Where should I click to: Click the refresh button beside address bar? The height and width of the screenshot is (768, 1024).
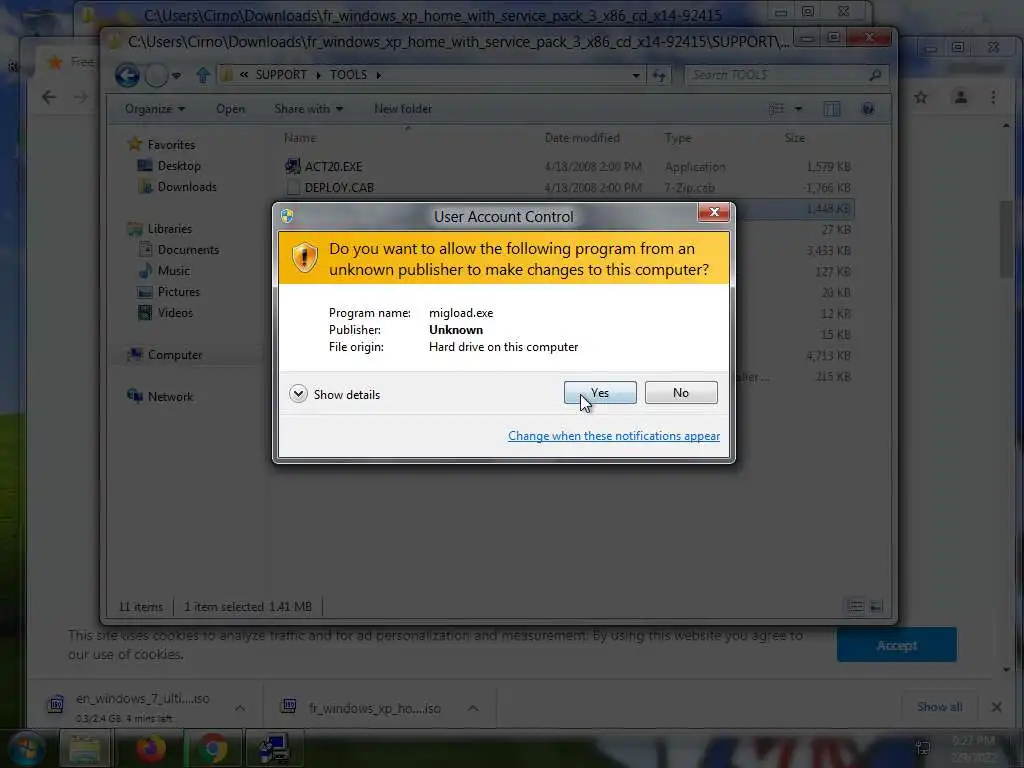pos(659,75)
